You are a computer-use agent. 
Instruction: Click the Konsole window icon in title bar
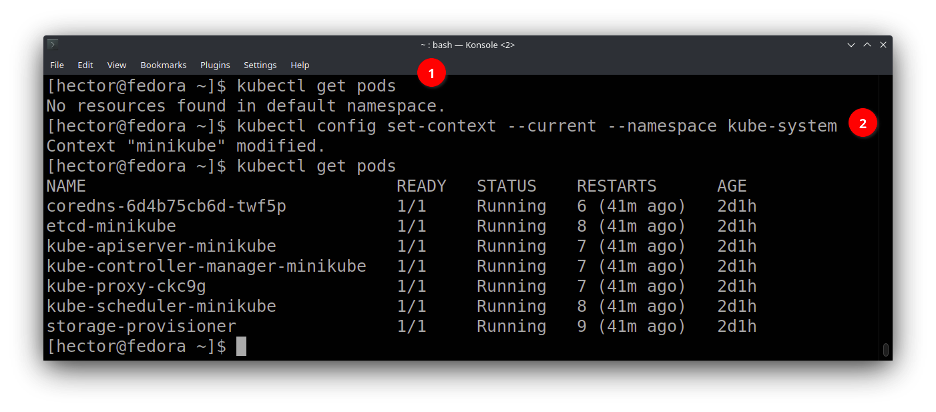pyautogui.click(x=53, y=45)
